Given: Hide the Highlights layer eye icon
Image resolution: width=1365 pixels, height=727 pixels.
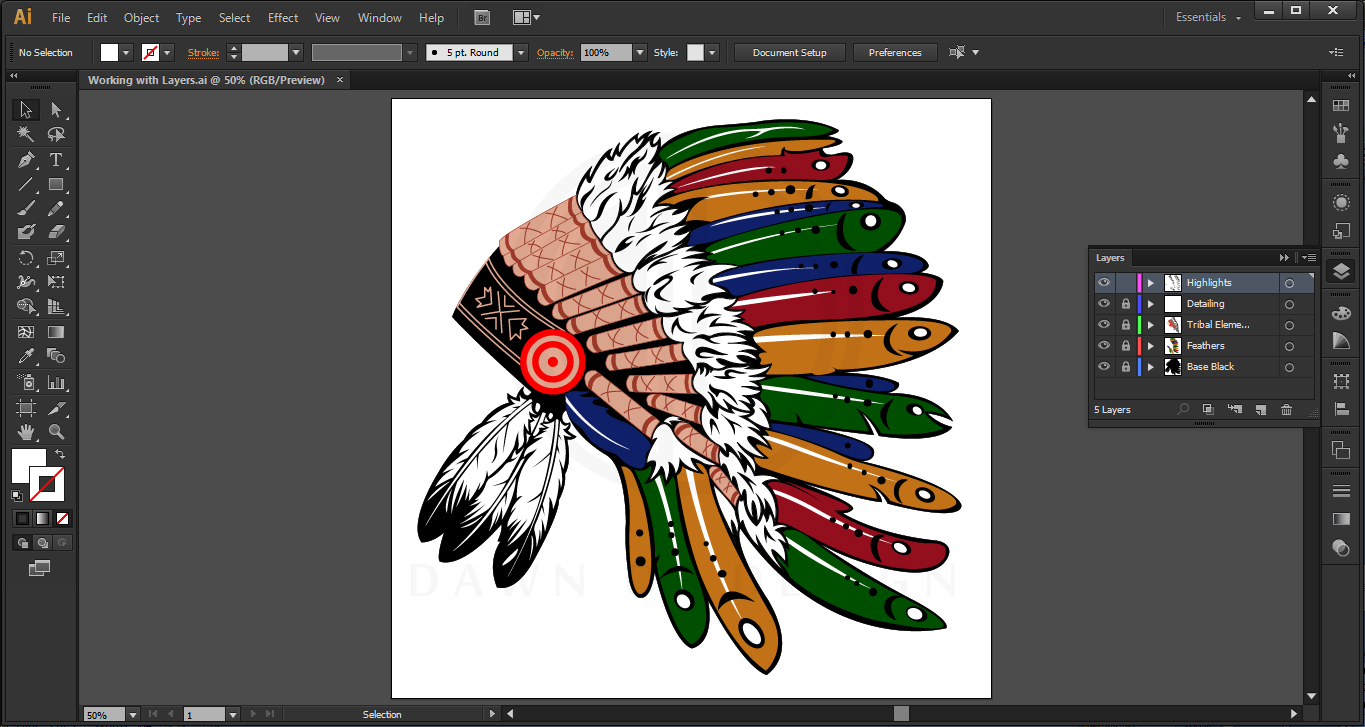Looking at the screenshot, I should (1104, 283).
